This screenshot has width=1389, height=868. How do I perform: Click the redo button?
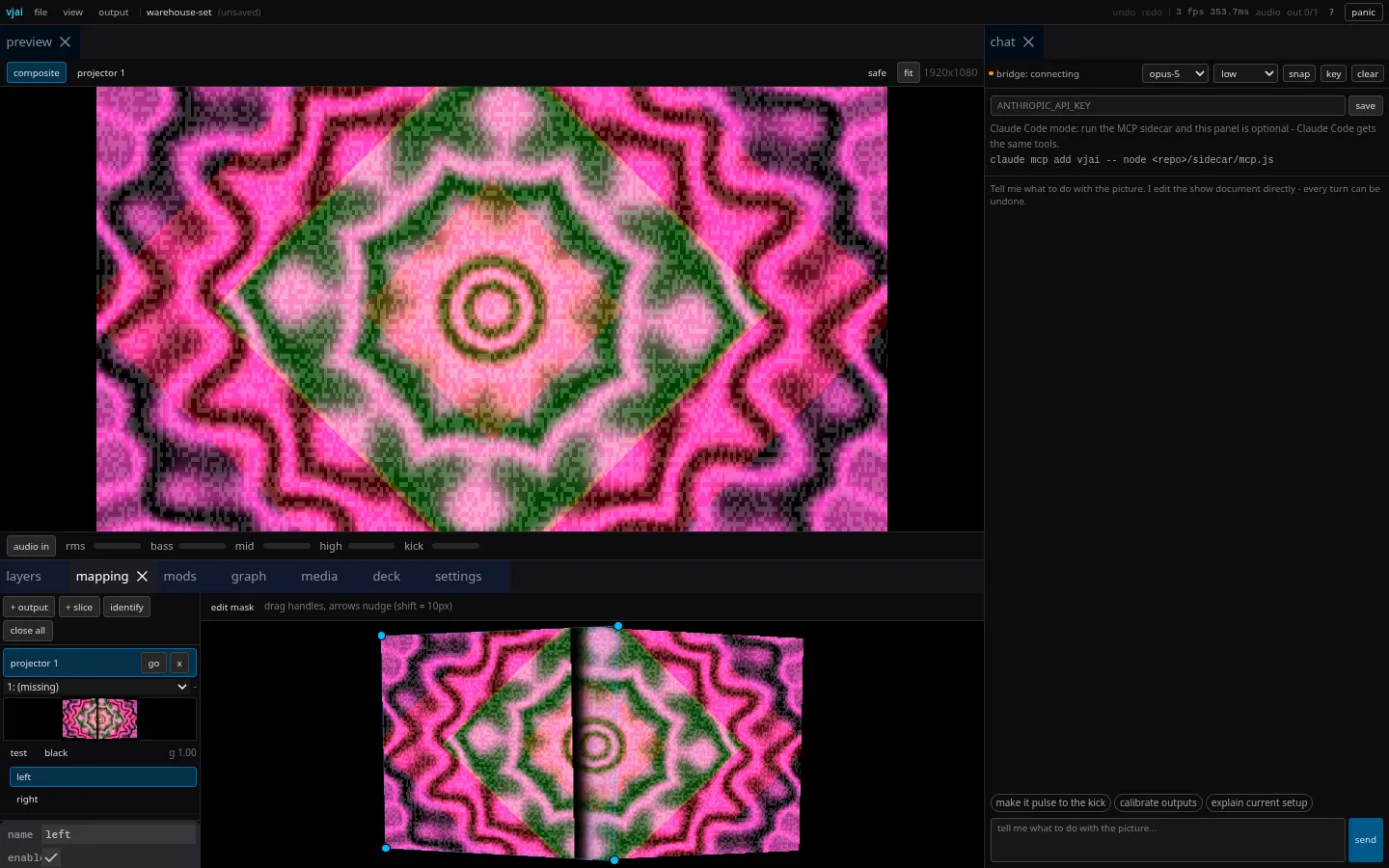(1152, 13)
